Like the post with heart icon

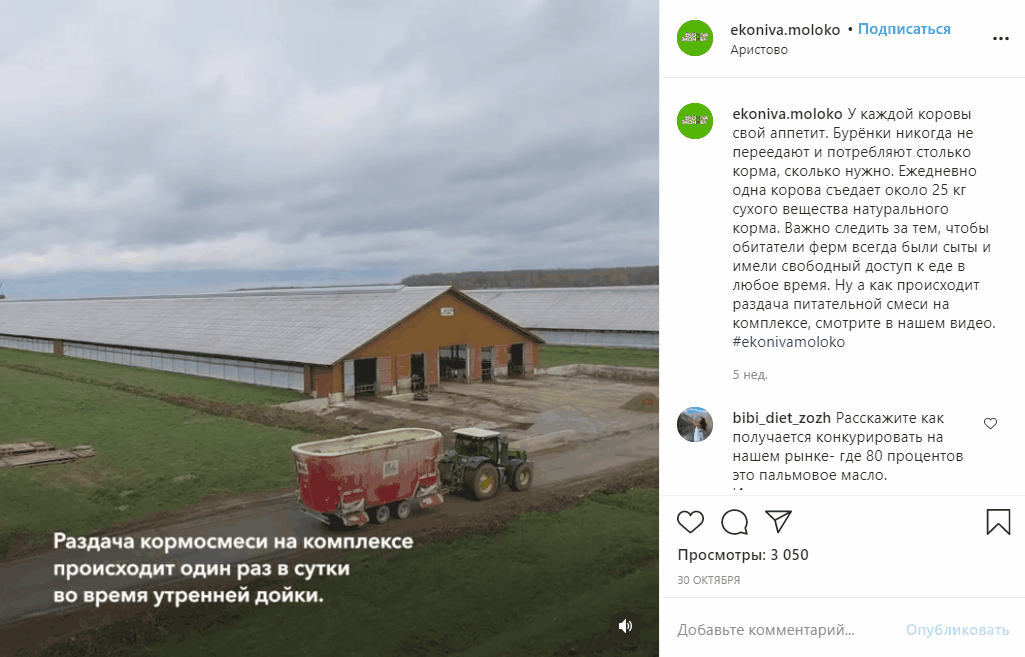pyautogui.click(x=690, y=522)
